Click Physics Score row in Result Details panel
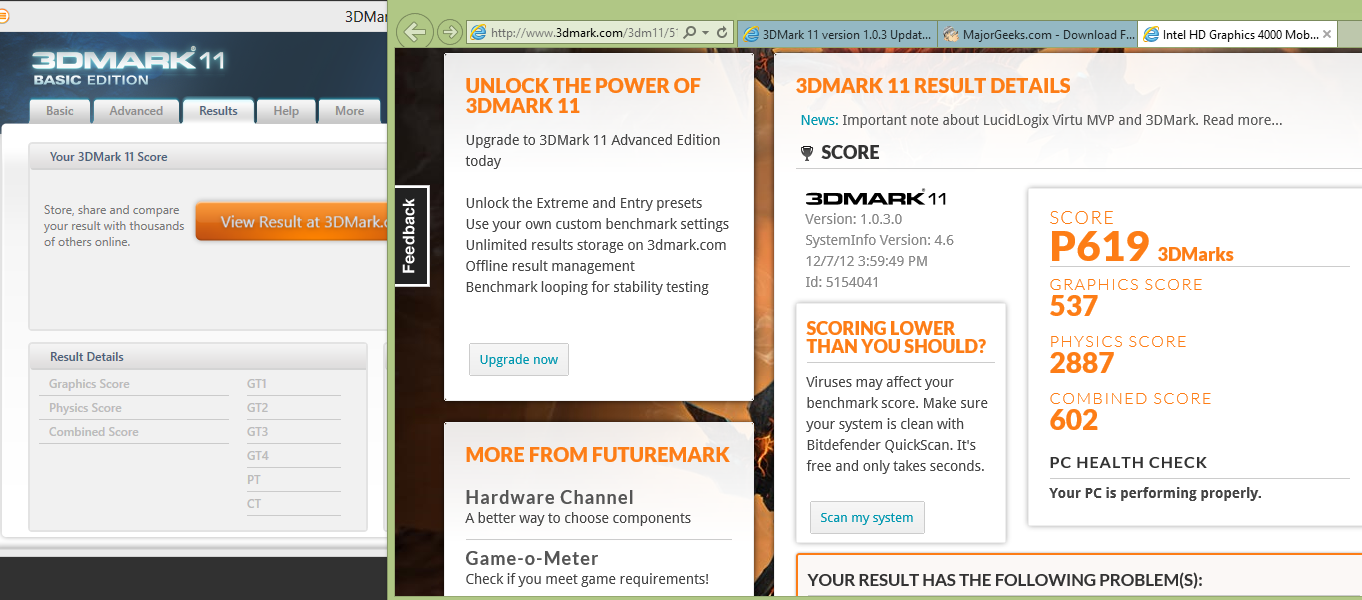Viewport: 1362px width, 600px height. [x=135, y=408]
